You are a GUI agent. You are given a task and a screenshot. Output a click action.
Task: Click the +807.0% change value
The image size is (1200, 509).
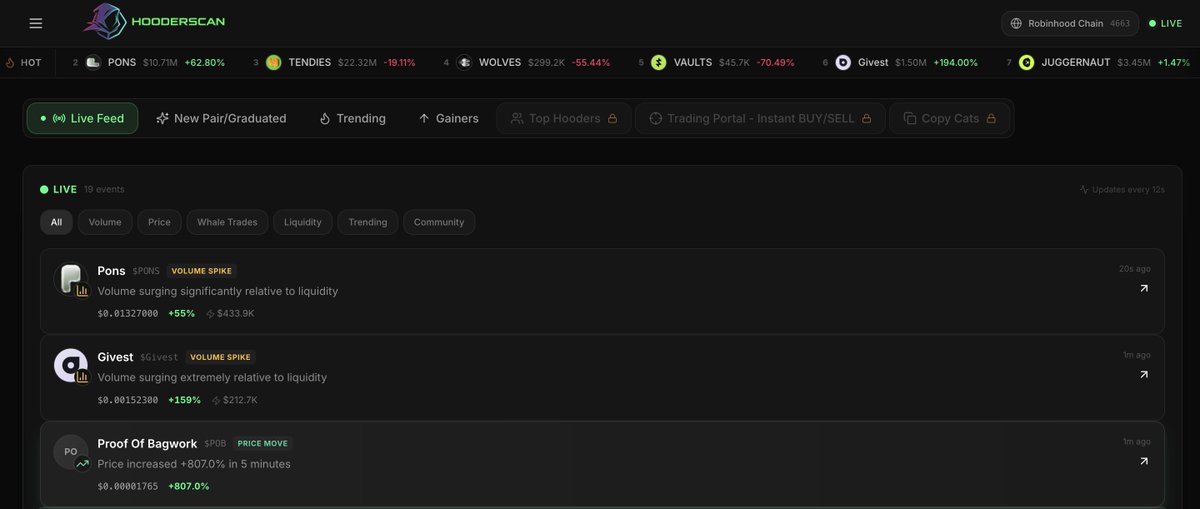coord(189,486)
